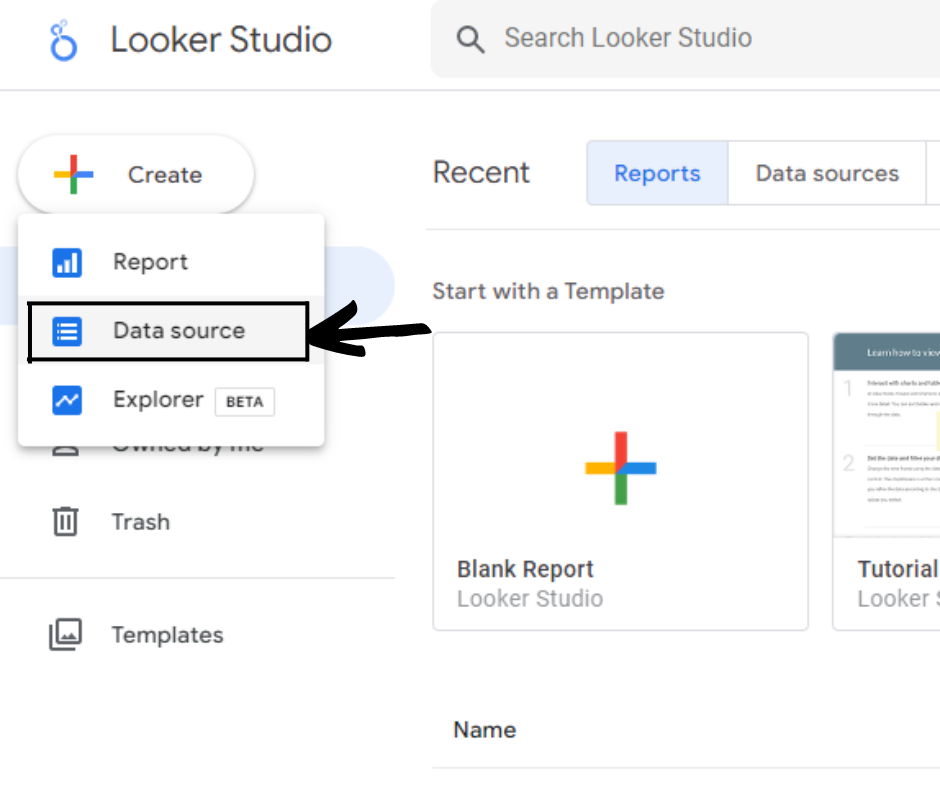Open the Create dropdown button
Screen dimensions: 940x788
136,175
